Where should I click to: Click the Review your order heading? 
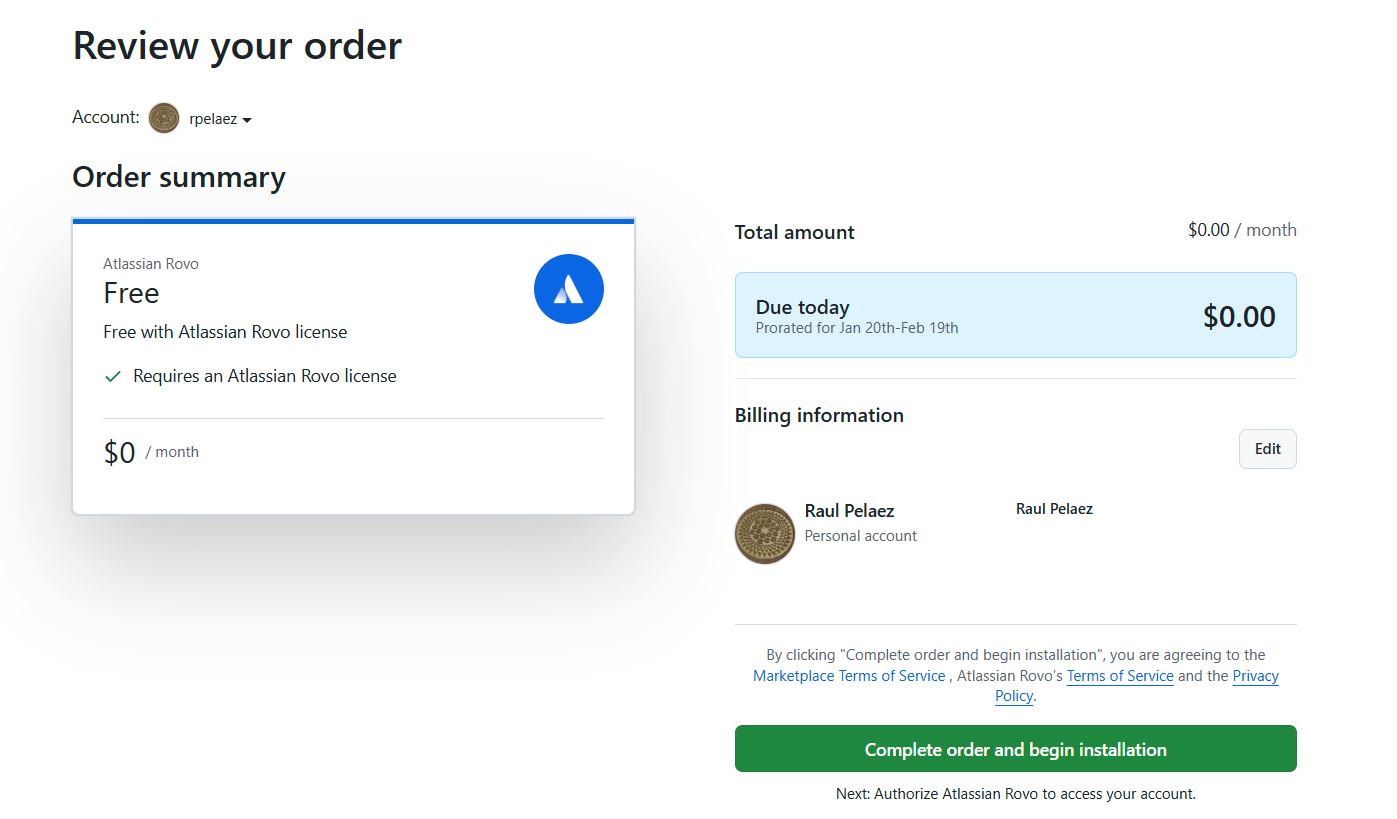coord(237,46)
